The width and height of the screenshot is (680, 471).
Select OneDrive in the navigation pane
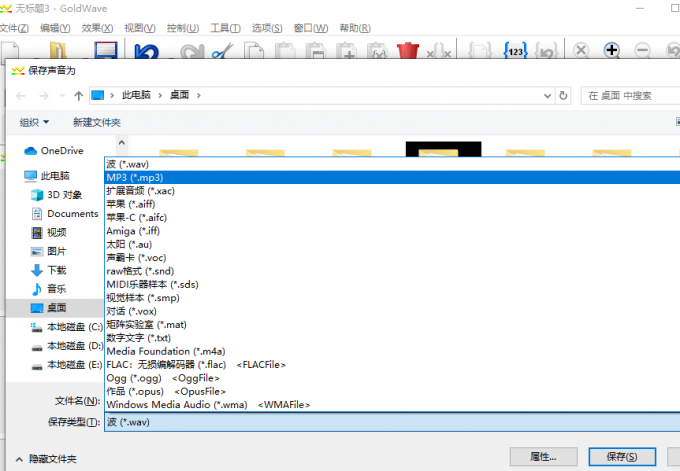coord(54,151)
